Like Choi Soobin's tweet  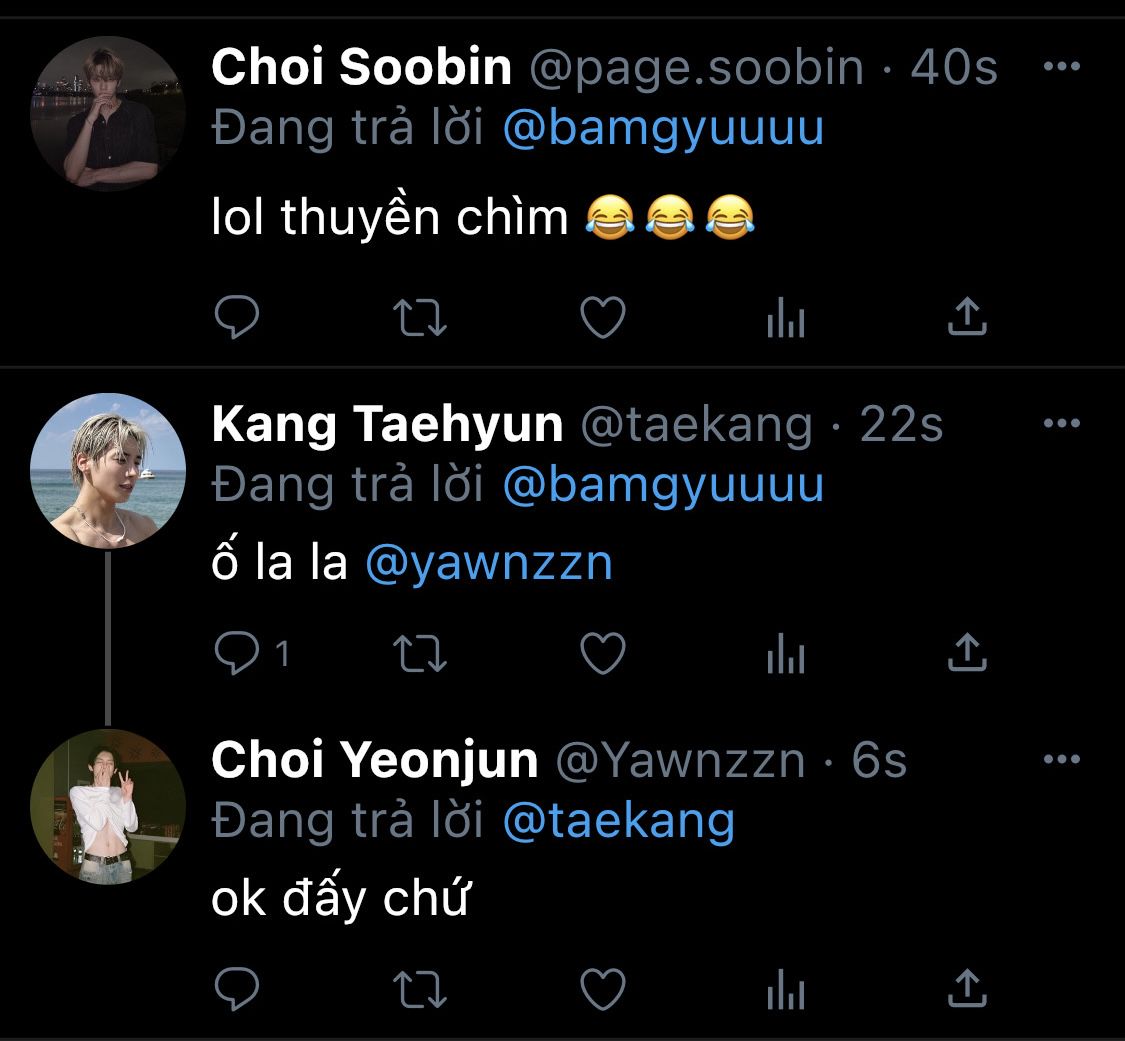coord(603,318)
